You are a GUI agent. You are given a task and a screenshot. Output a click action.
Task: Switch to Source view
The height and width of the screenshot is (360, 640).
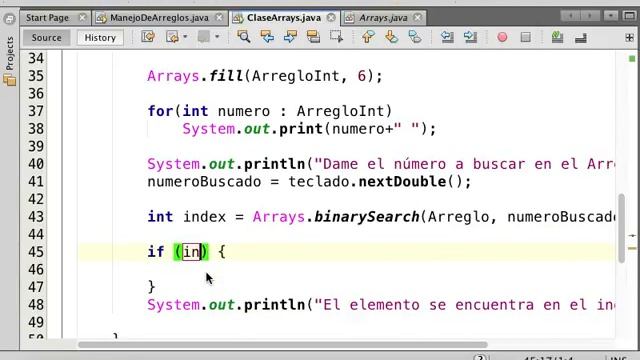46,38
